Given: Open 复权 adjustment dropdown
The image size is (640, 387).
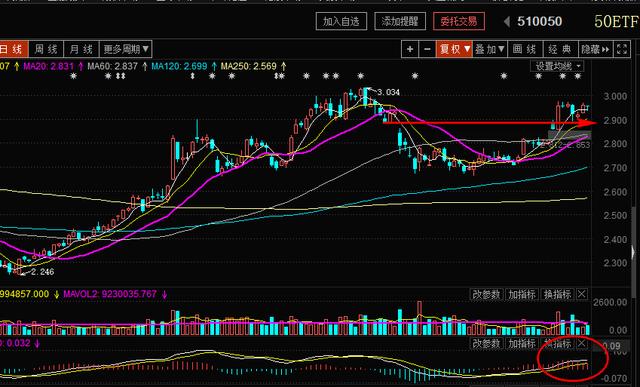Looking at the screenshot, I should coord(454,49).
